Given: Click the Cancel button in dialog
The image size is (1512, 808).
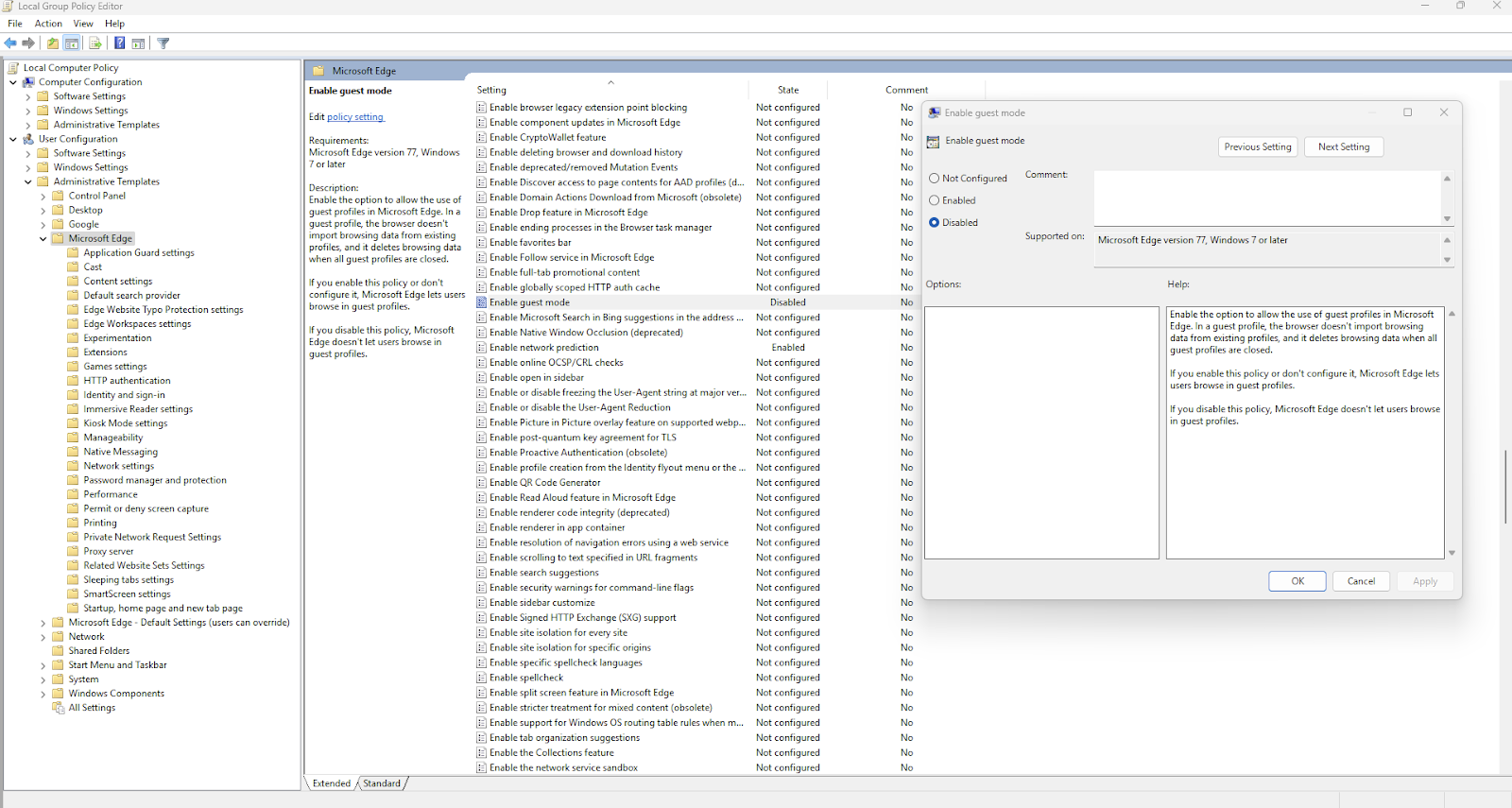Looking at the screenshot, I should click(1362, 581).
